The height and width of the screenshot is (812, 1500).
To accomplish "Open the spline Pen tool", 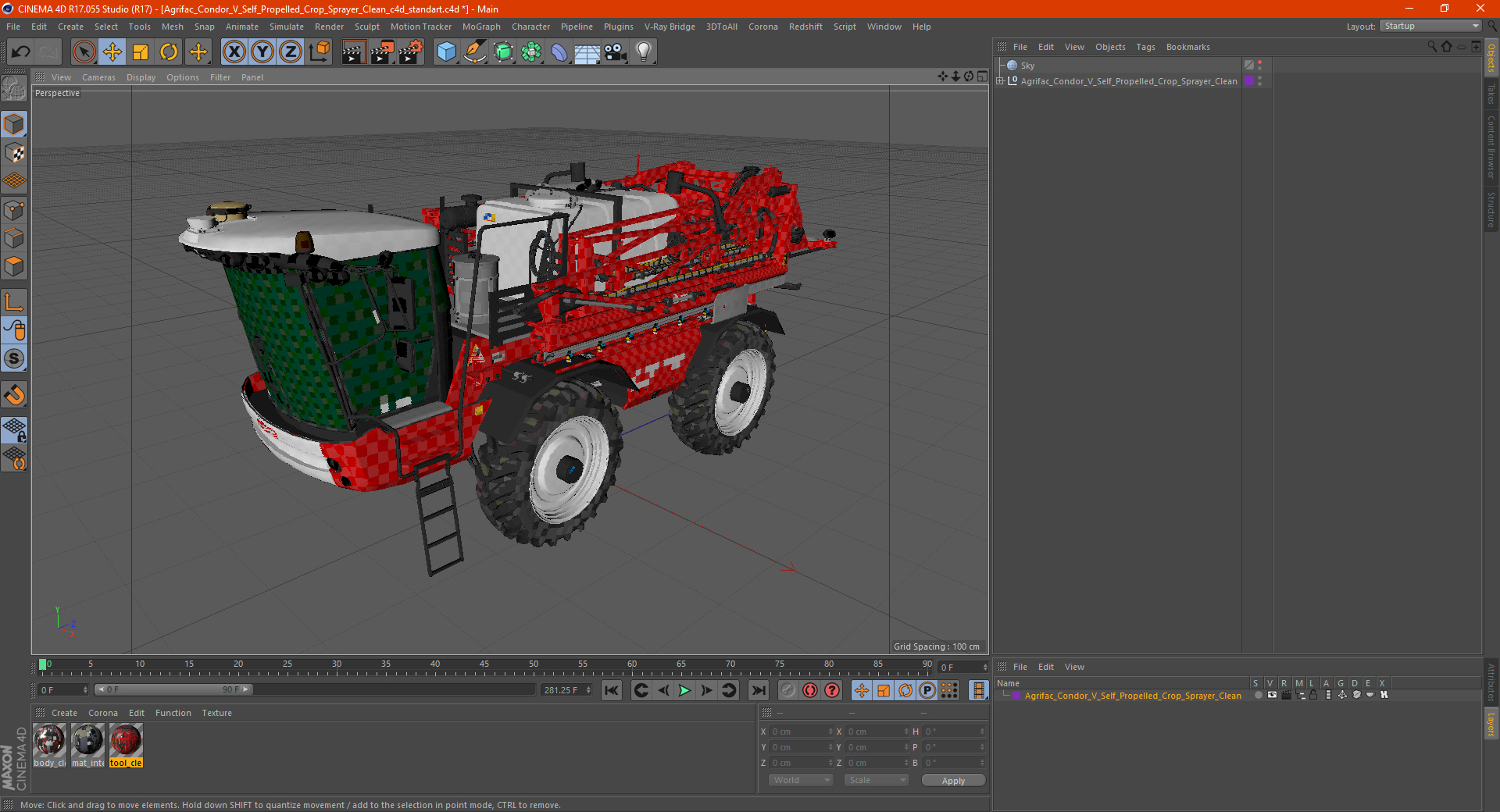I will (474, 52).
